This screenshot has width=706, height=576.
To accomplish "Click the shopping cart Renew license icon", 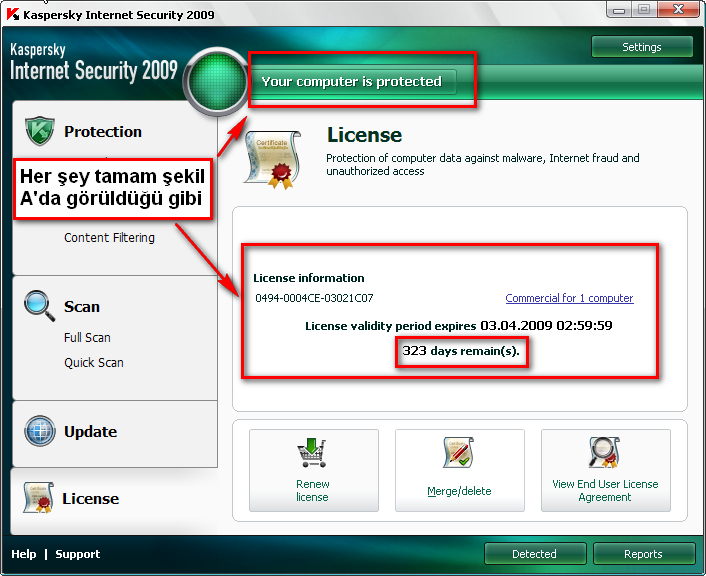I will pos(312,453).
